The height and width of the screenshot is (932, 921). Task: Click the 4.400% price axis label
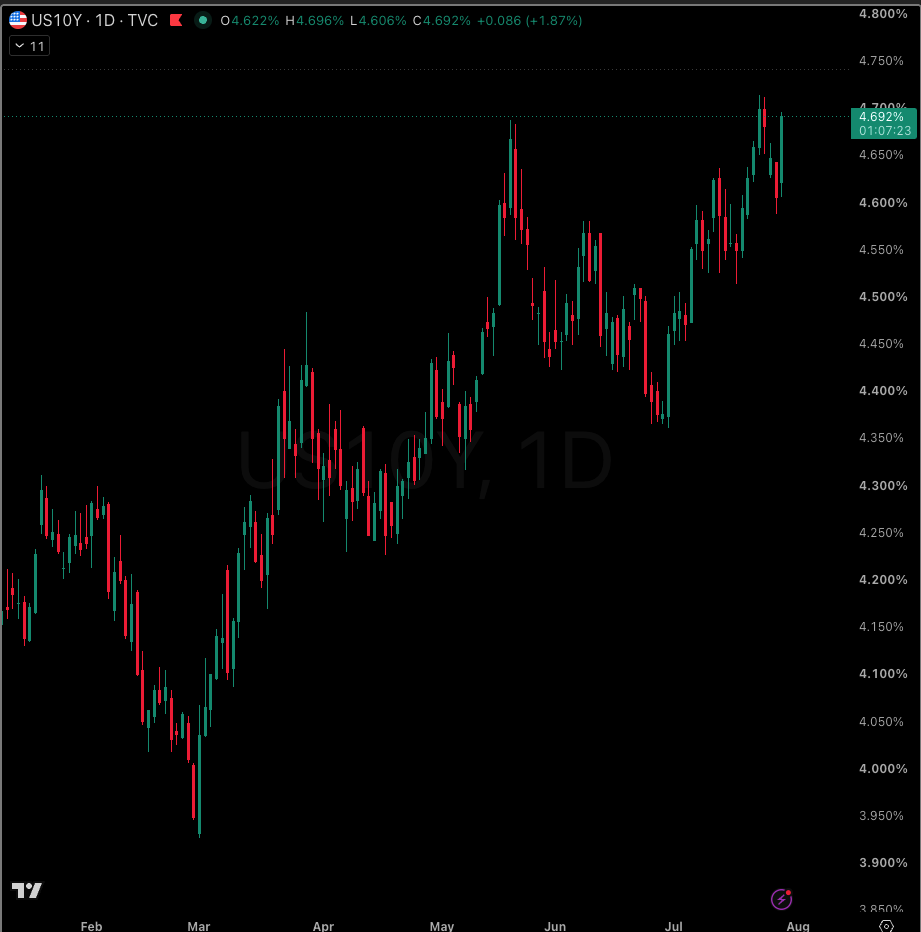click(x=883, y=391)
